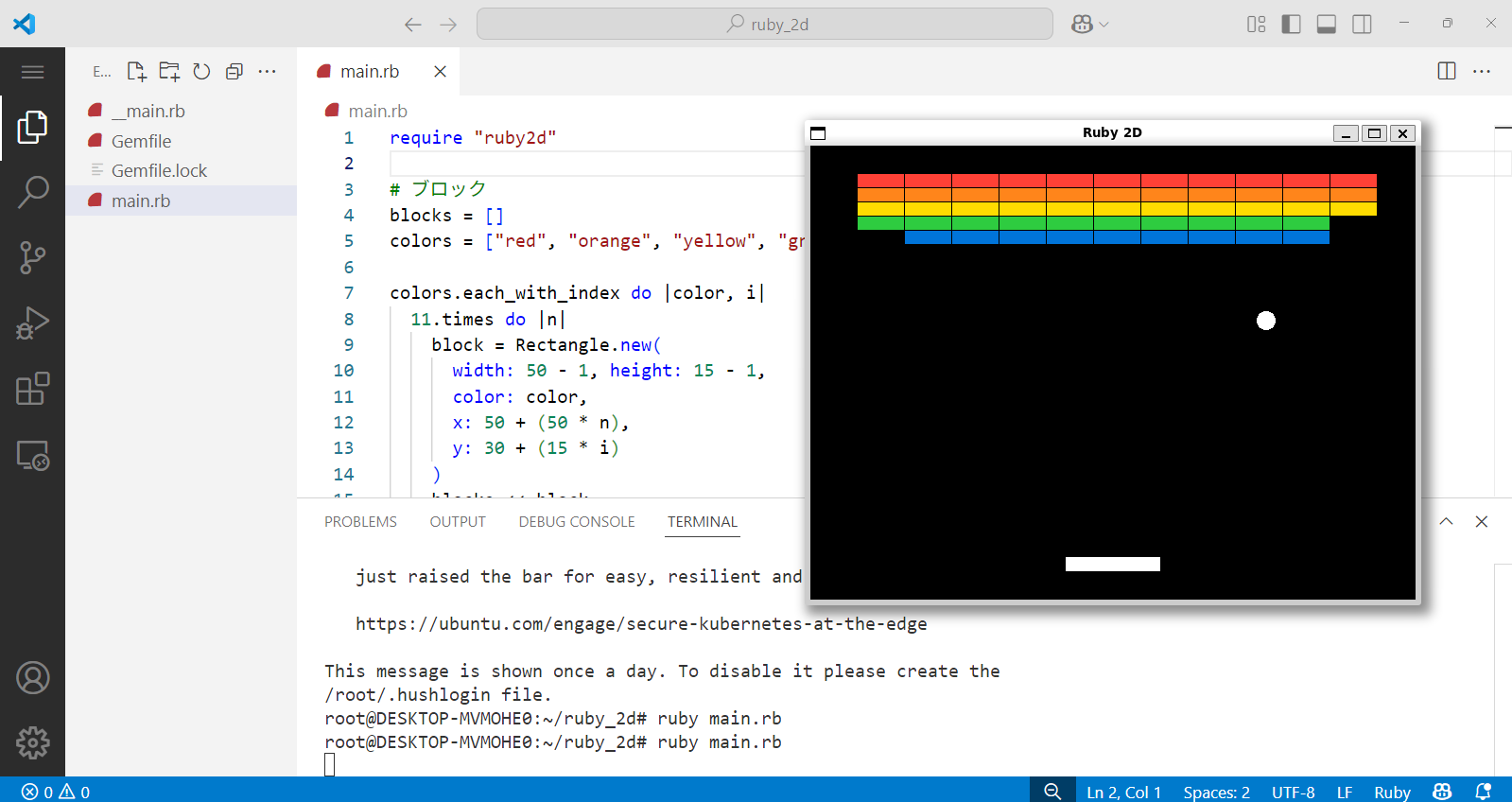Click the New Folder icon in Explorer
The image size is (1512, 802).
(169, 72)
